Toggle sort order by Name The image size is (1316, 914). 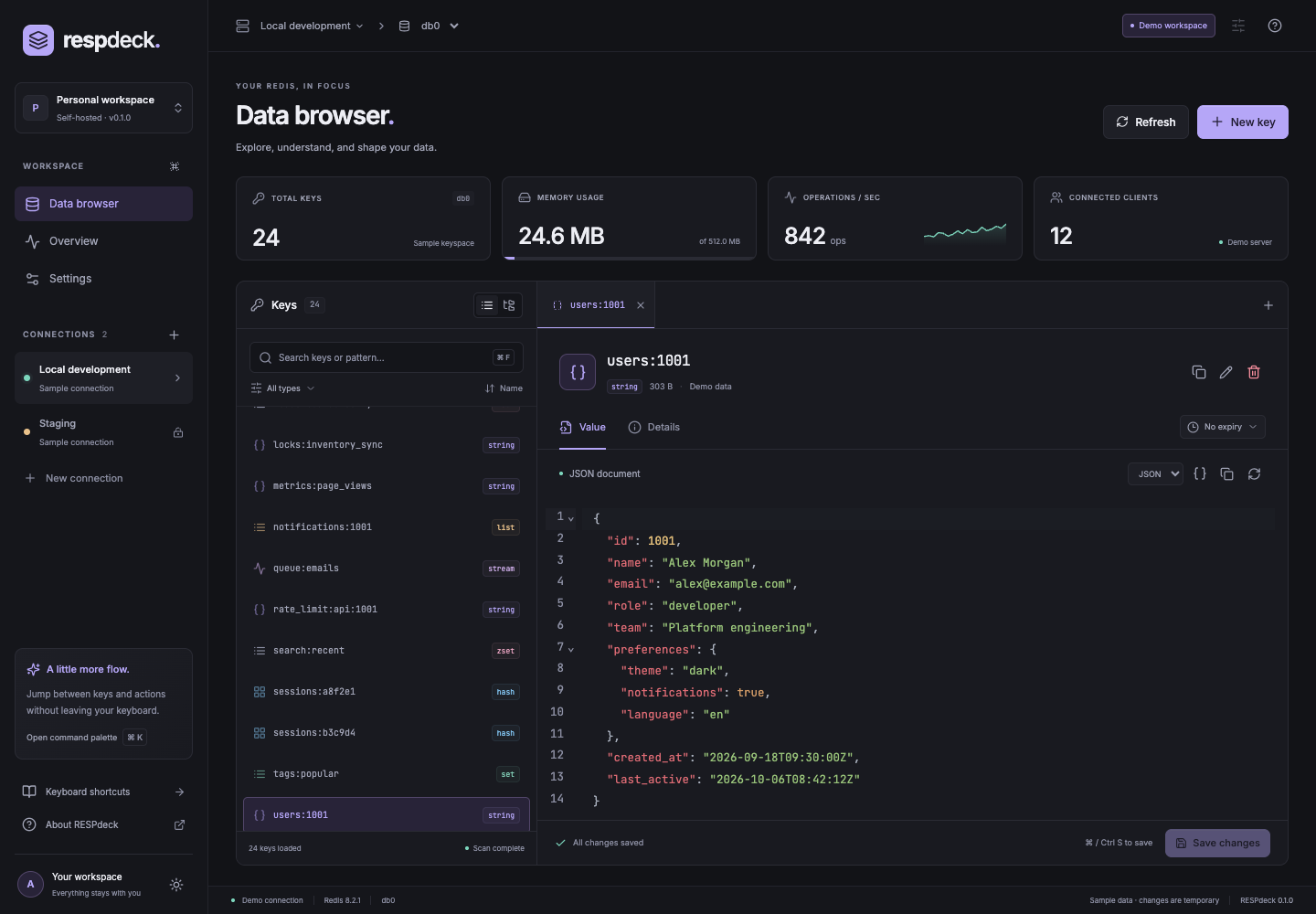(504, 388)
